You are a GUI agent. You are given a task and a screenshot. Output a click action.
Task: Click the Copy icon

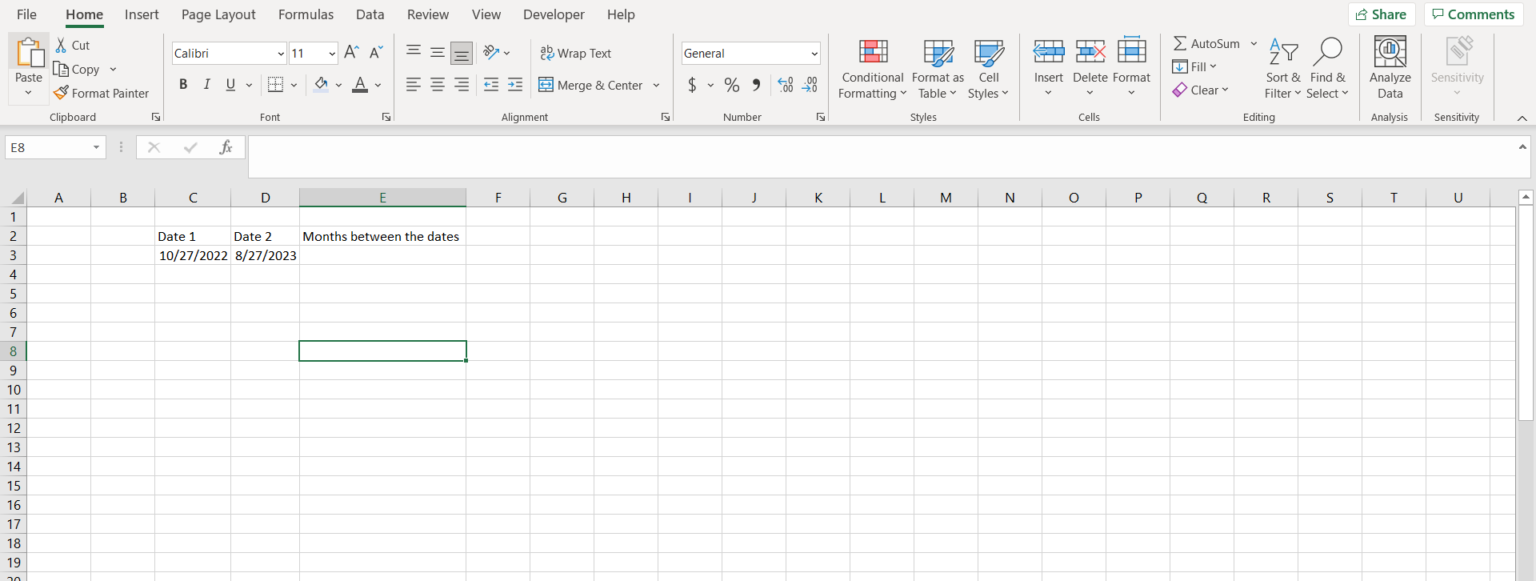61,69
